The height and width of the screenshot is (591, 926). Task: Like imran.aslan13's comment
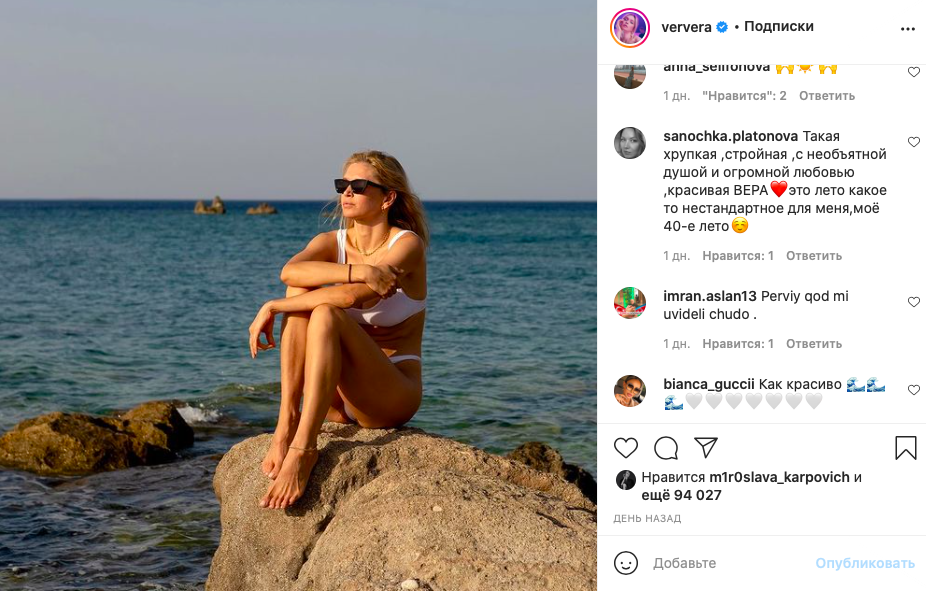(913, 302)
